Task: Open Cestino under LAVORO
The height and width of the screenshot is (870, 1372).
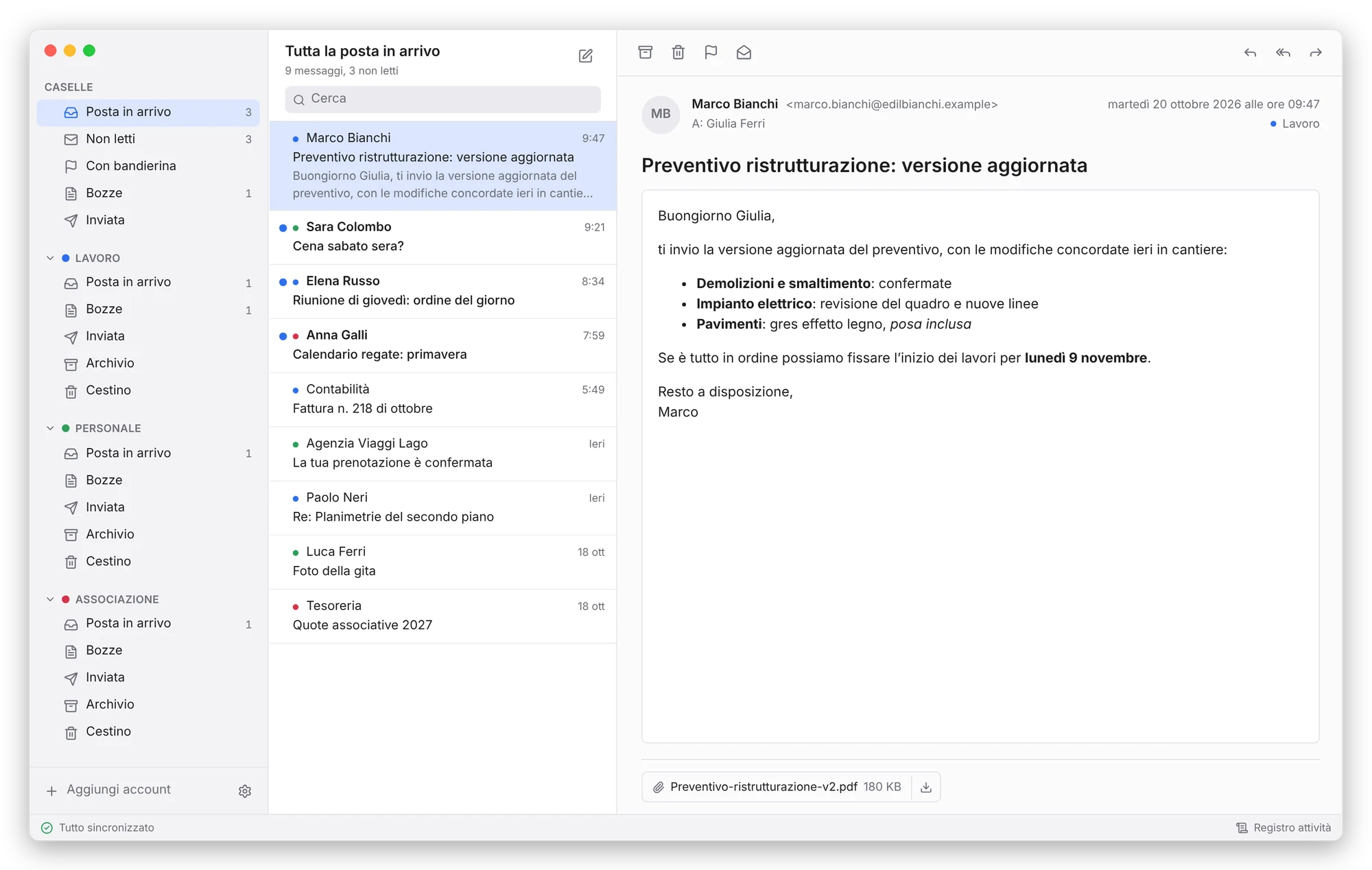Action: 148,390
